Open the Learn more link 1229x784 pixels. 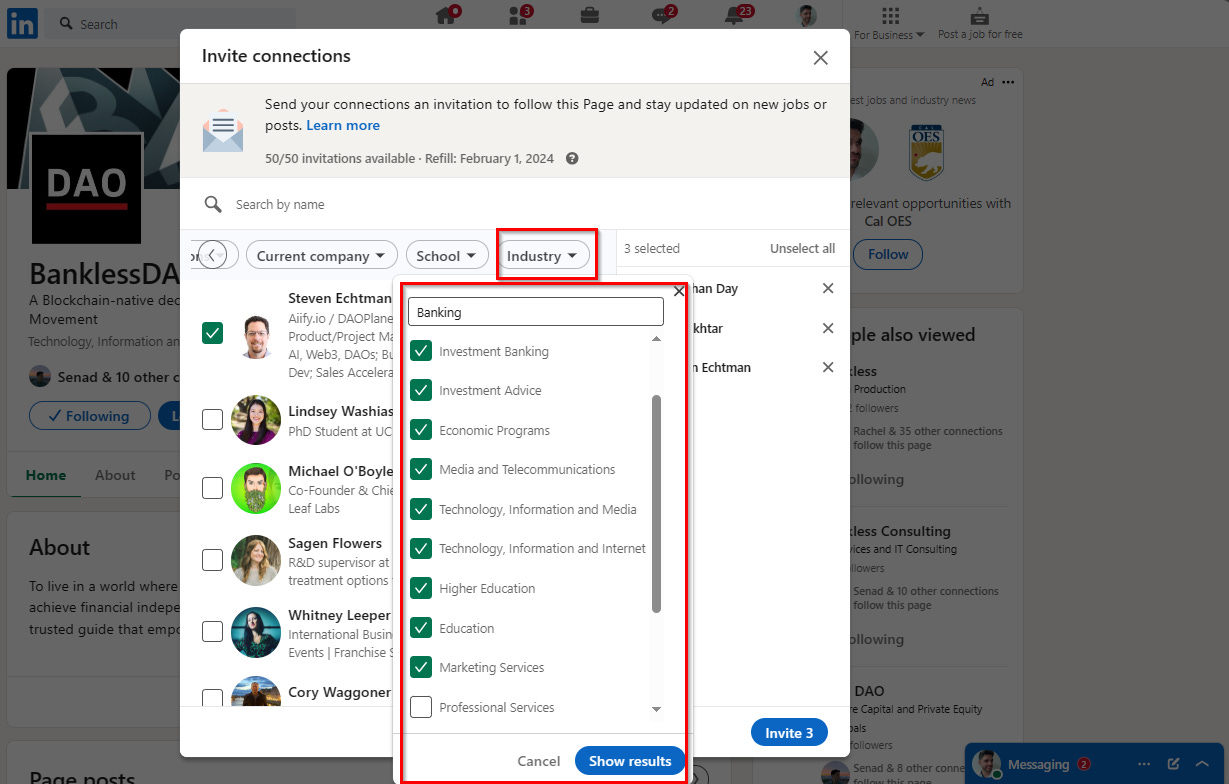(343, 125)
